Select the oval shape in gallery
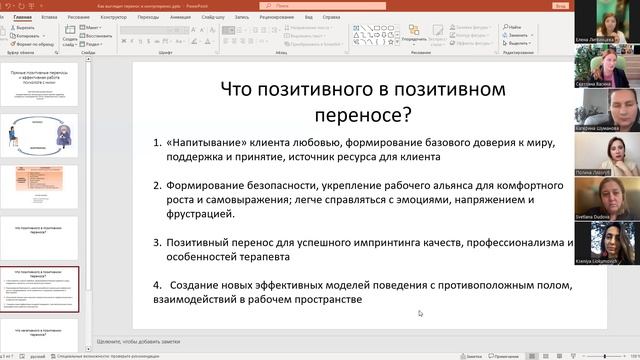Viewport: 640px width, 360px height. coord(384,28)
